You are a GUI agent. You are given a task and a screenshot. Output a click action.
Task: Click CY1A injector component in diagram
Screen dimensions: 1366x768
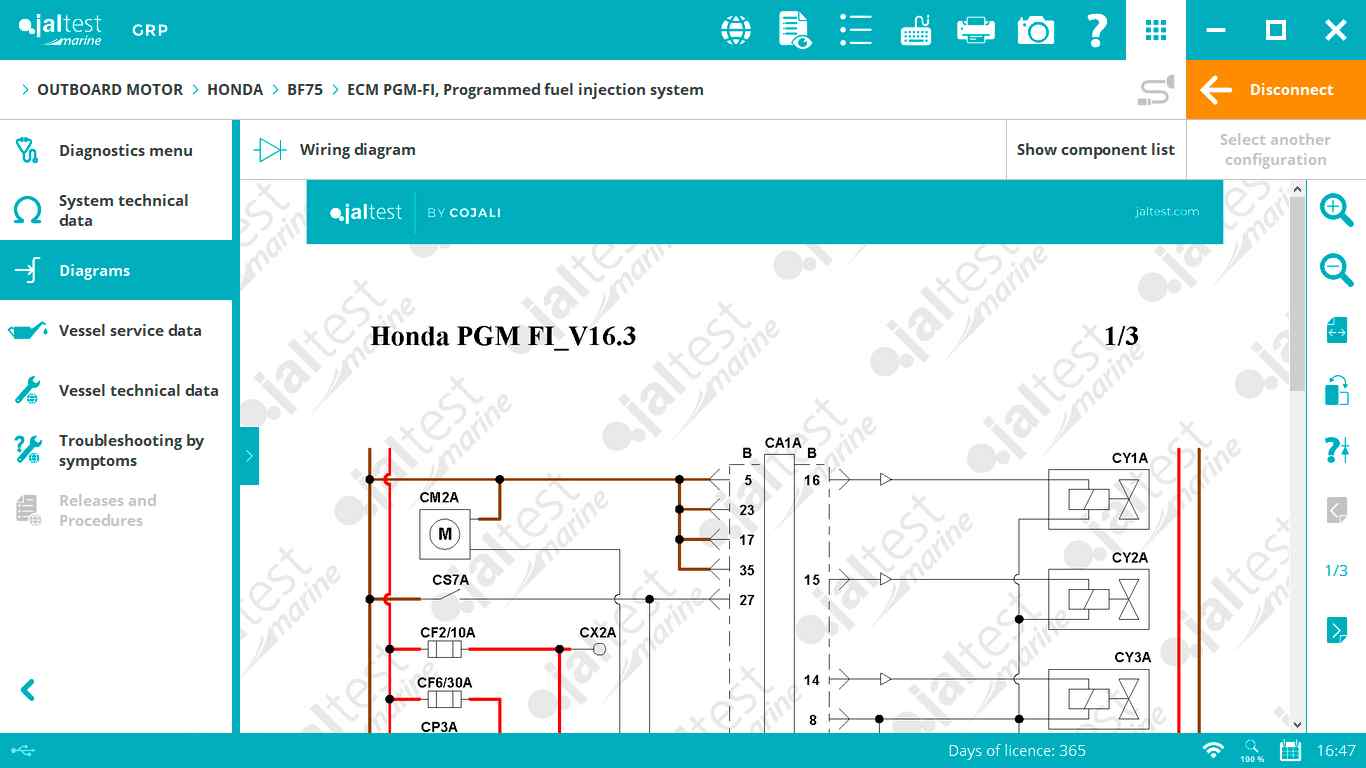1098,499
